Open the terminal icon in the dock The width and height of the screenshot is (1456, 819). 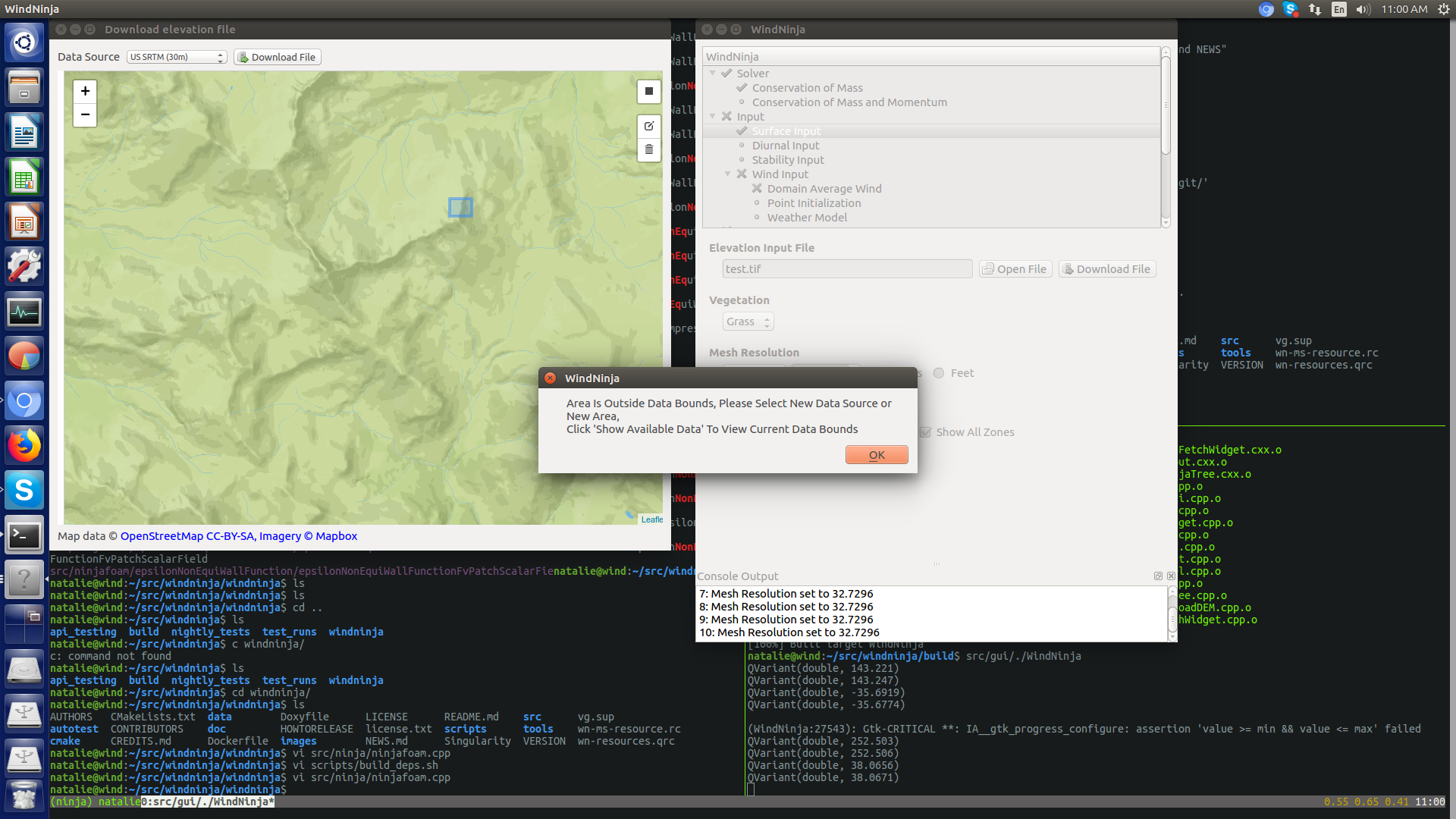24,535
